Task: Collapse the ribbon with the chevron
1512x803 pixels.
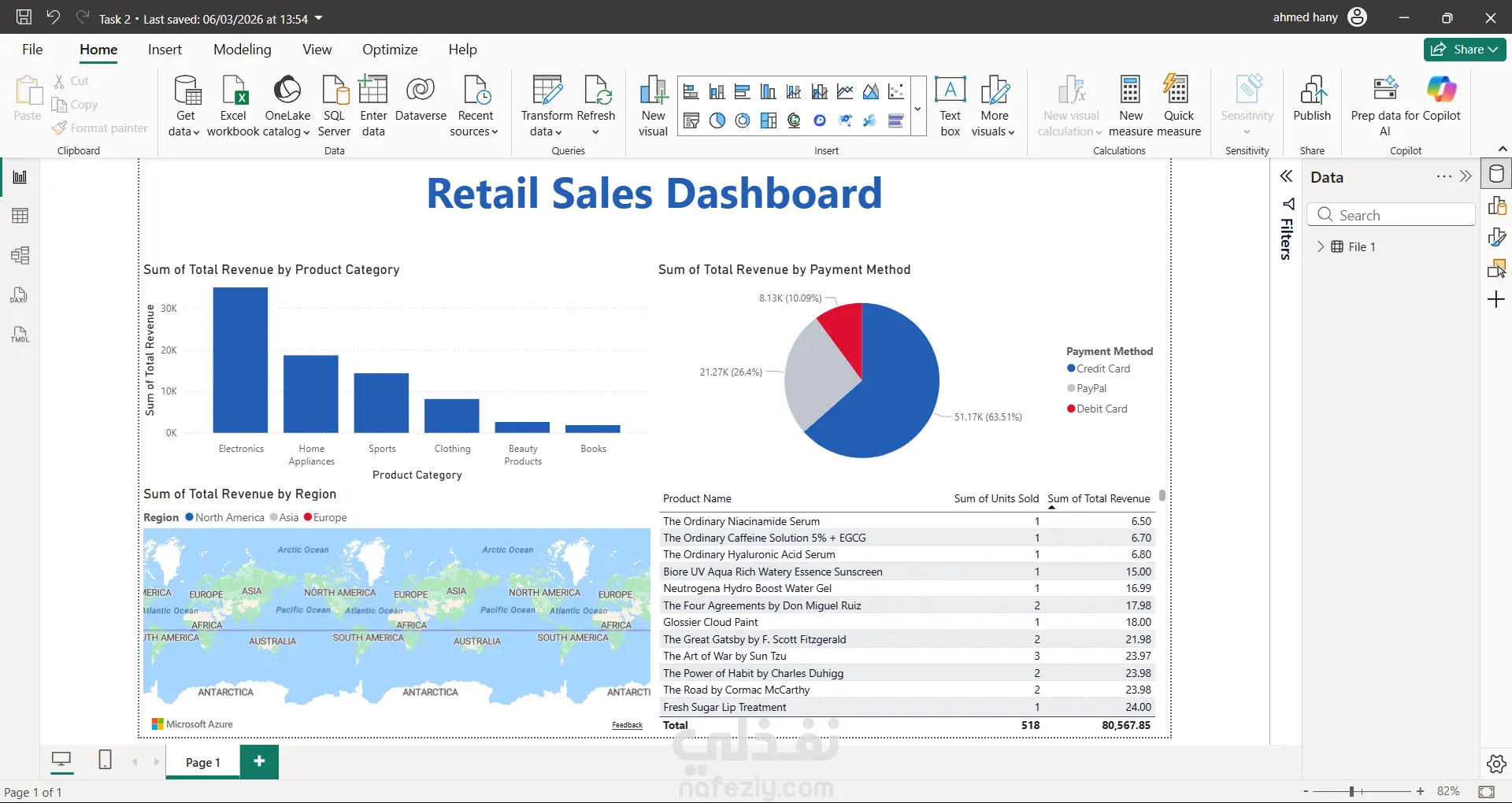Action: (x=1502, y=149)
